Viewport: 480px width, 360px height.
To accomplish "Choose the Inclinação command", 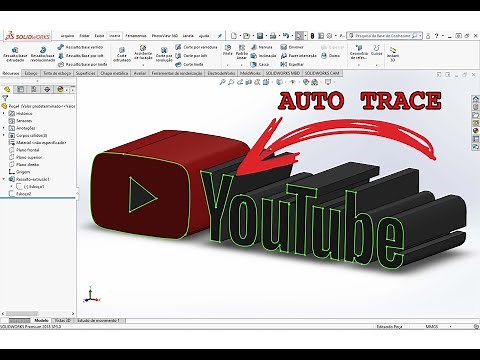I will pyautogui.click(x=263, y=56).
